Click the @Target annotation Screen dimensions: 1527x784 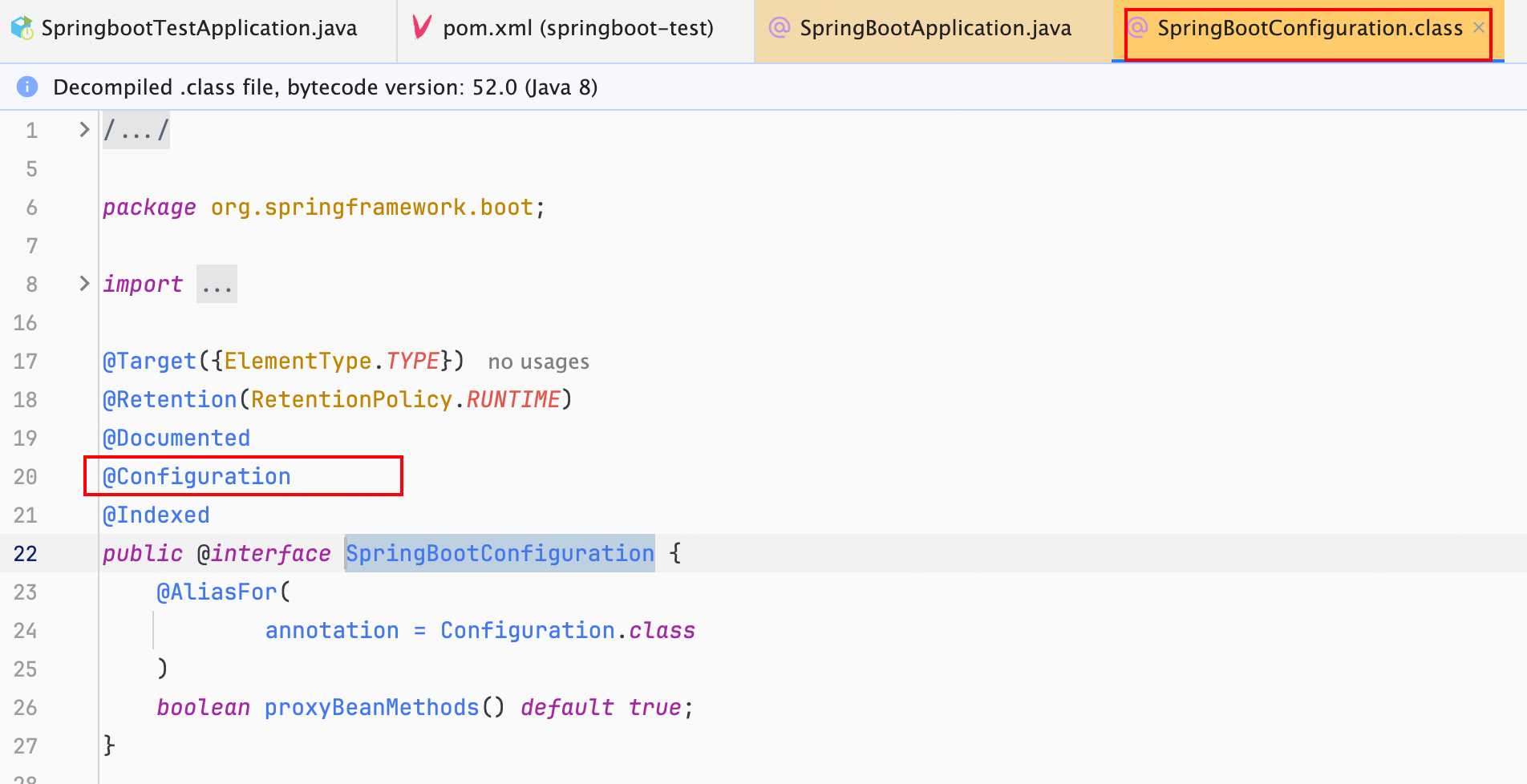[149, 361]
